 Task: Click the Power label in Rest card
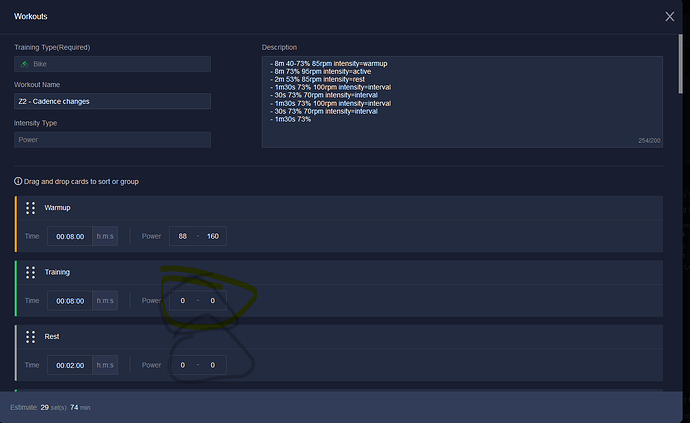coord(151,365)
